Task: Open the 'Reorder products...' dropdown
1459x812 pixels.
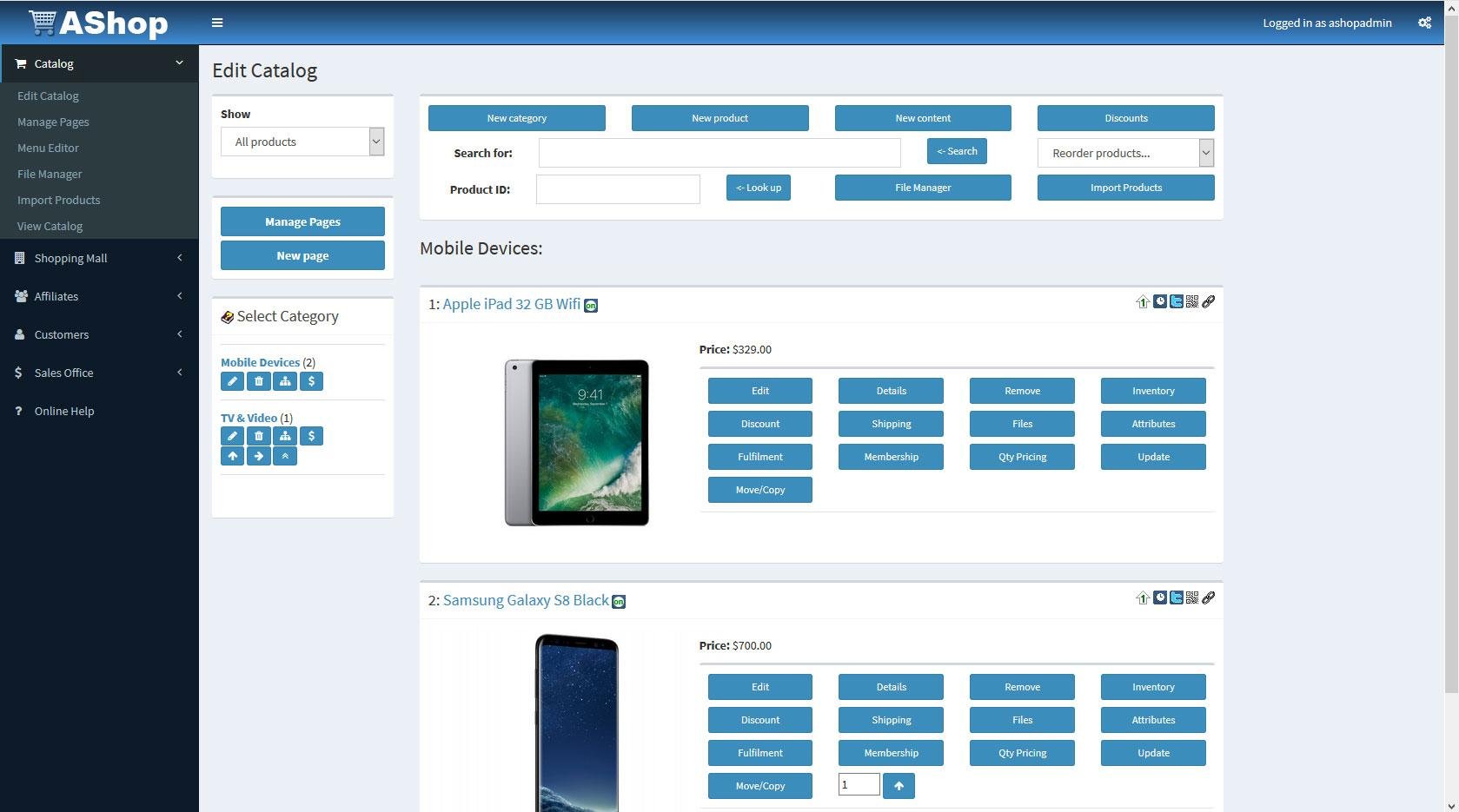Action: (1124, 152)
